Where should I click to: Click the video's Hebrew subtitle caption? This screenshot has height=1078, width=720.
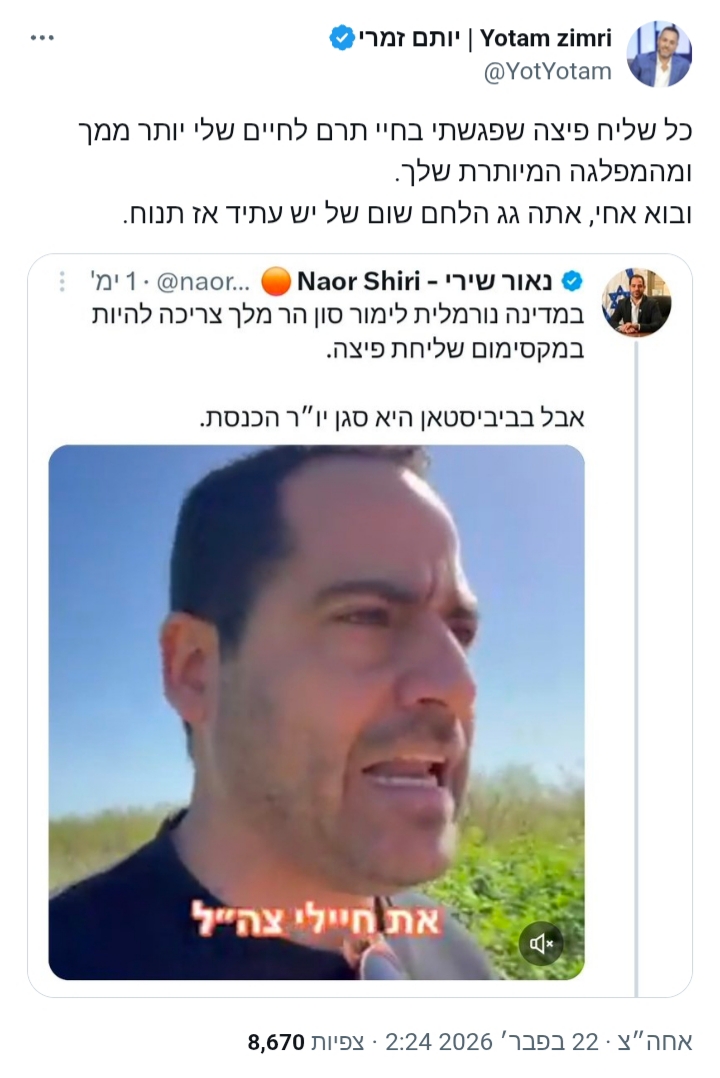point(316,921)
